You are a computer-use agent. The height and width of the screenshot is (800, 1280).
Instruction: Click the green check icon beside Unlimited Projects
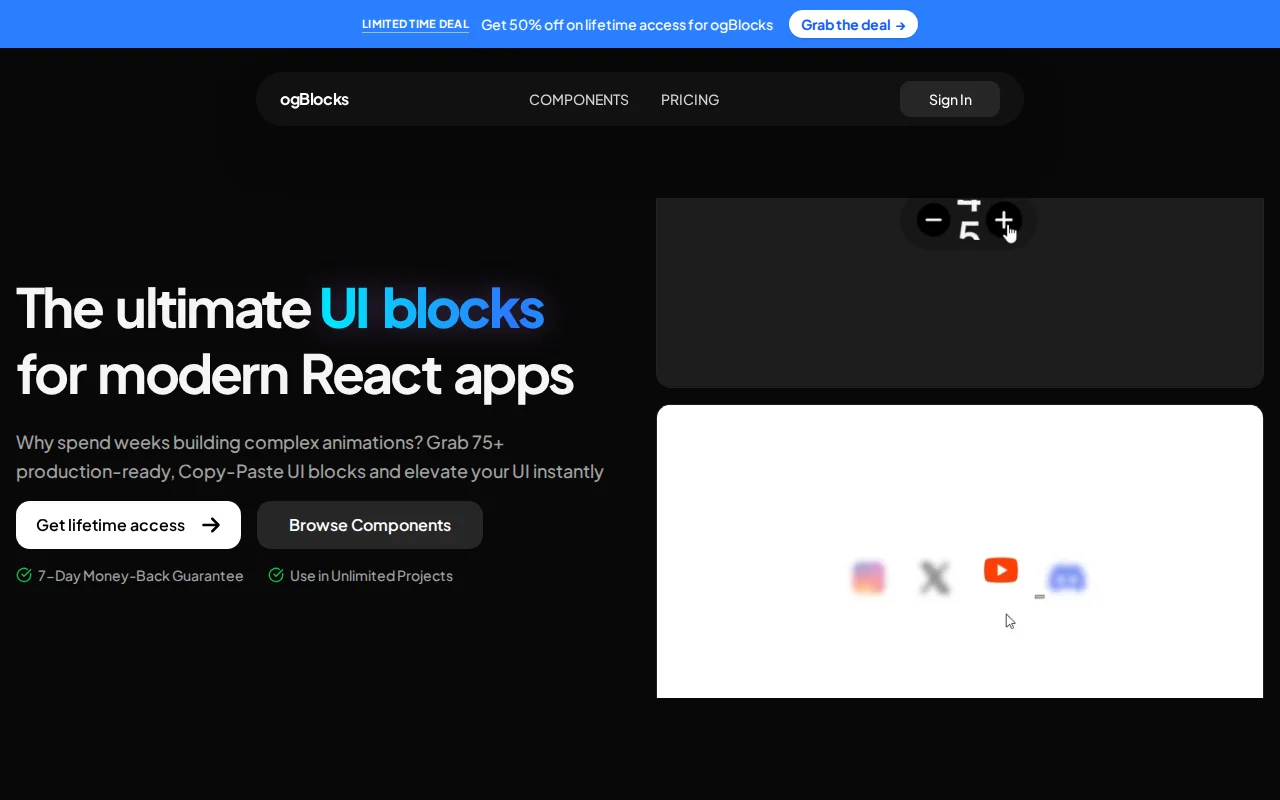point(276,575)
